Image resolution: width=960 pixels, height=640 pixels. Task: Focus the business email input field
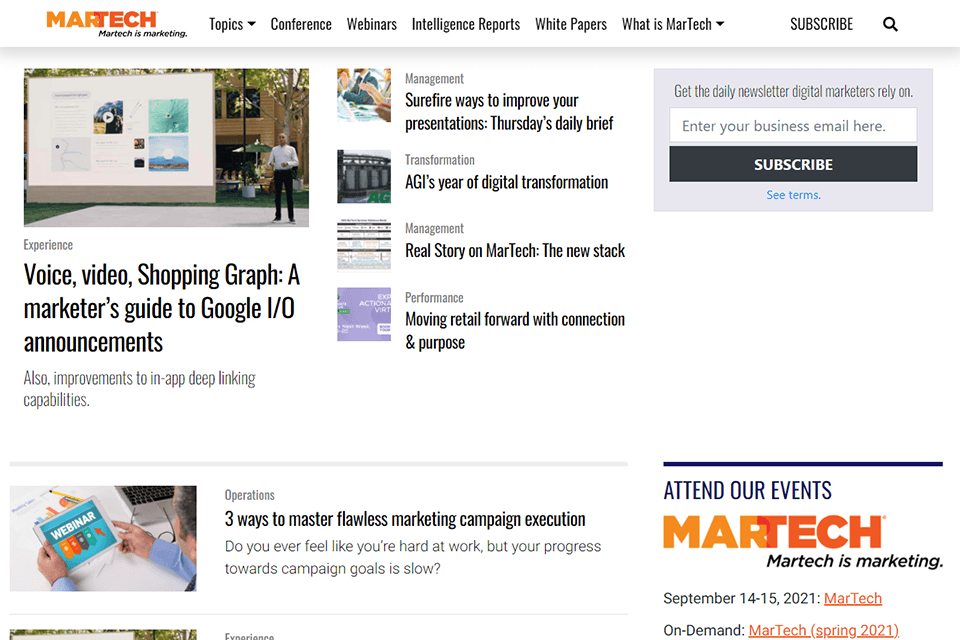793,126
